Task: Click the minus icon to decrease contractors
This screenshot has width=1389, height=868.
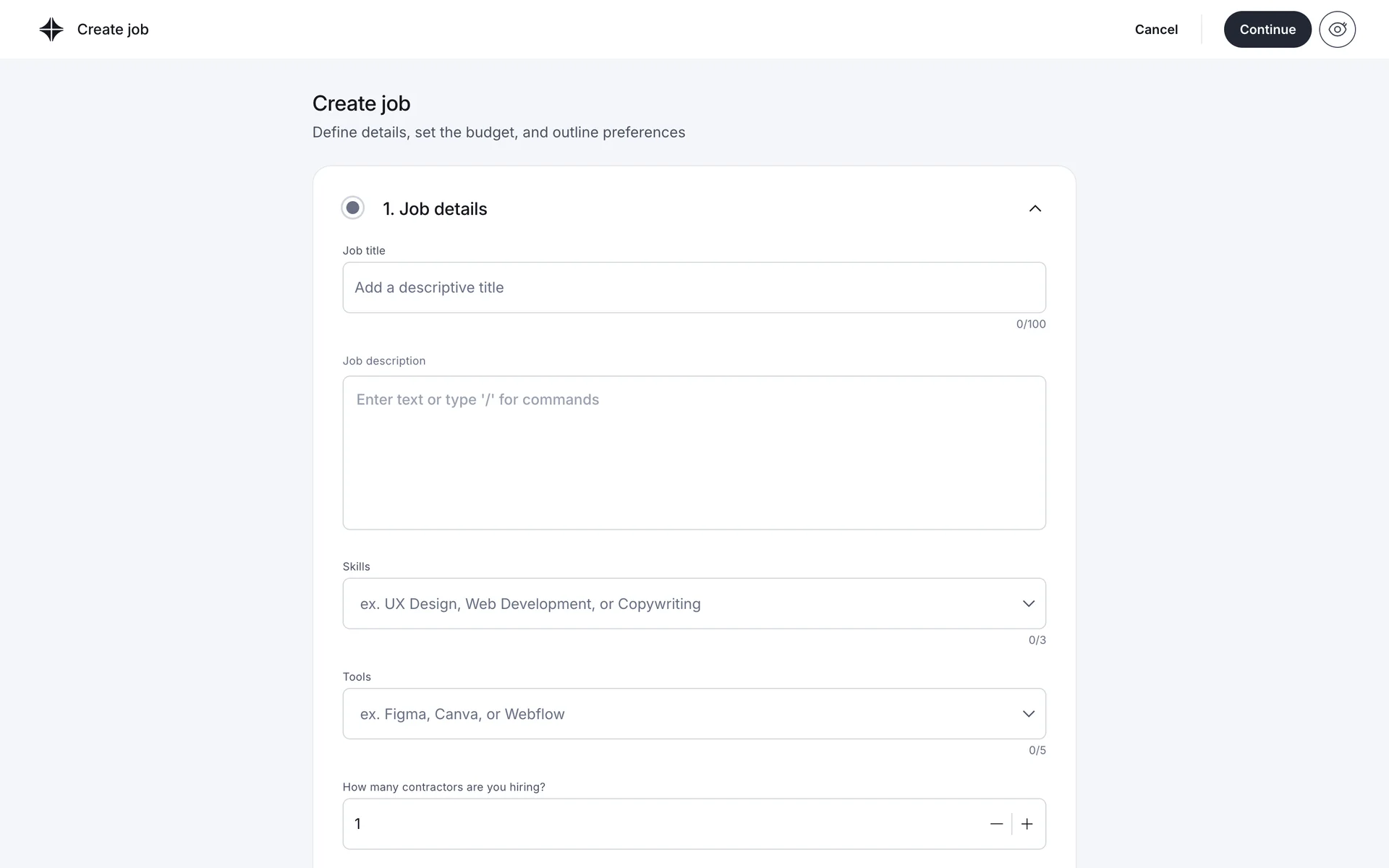Action: tap(996, 824)
